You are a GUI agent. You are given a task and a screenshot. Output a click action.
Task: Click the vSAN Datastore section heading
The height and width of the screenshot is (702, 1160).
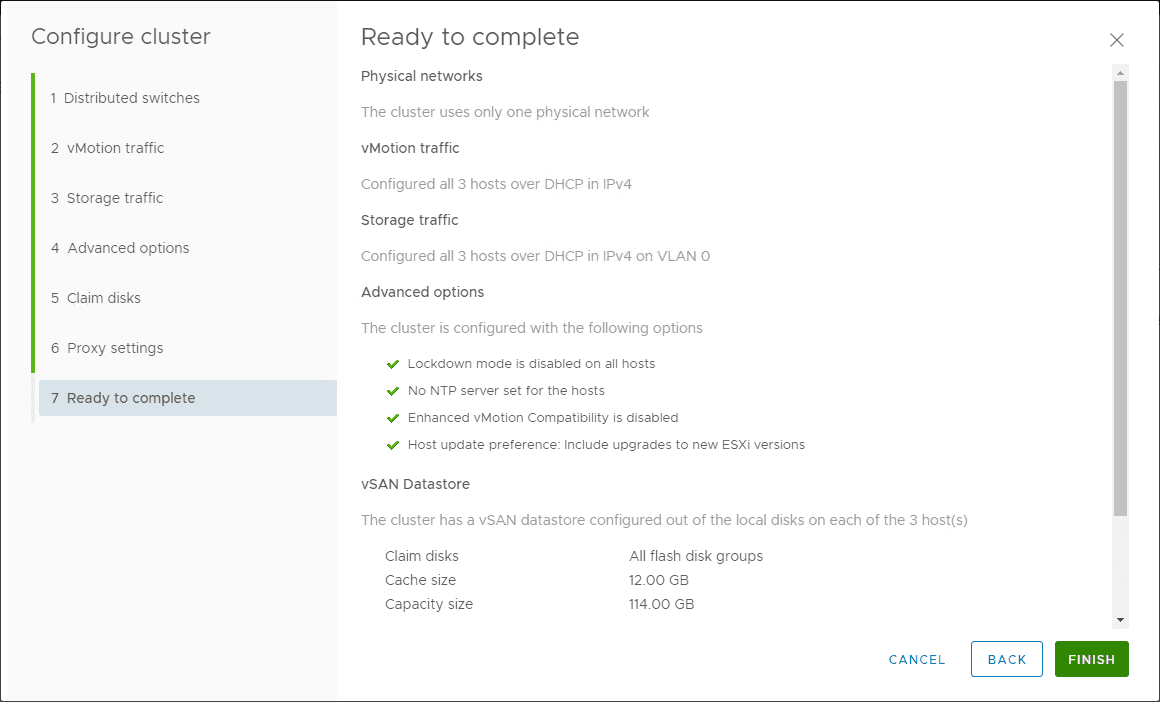(415, 484)
